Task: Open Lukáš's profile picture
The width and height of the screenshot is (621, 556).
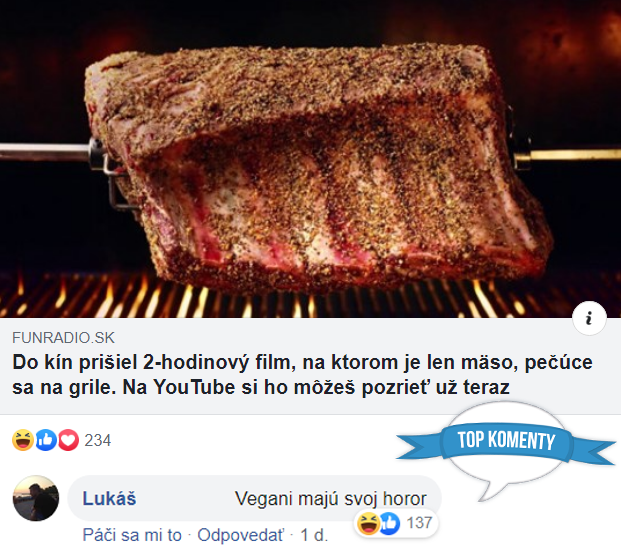Action: click(x=36, y=498)
